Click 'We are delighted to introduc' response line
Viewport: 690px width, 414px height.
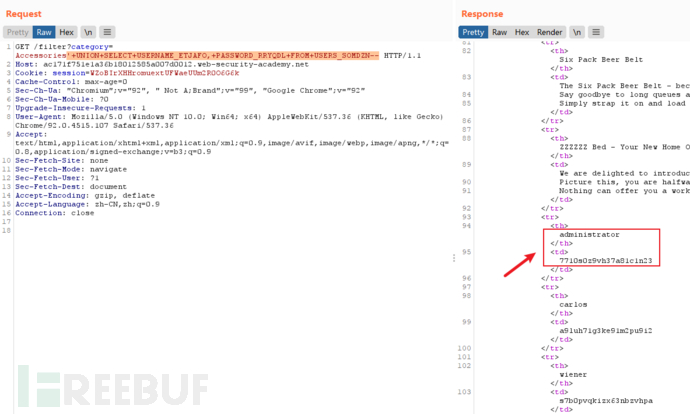pyautogui.click(x=624, y=174)
